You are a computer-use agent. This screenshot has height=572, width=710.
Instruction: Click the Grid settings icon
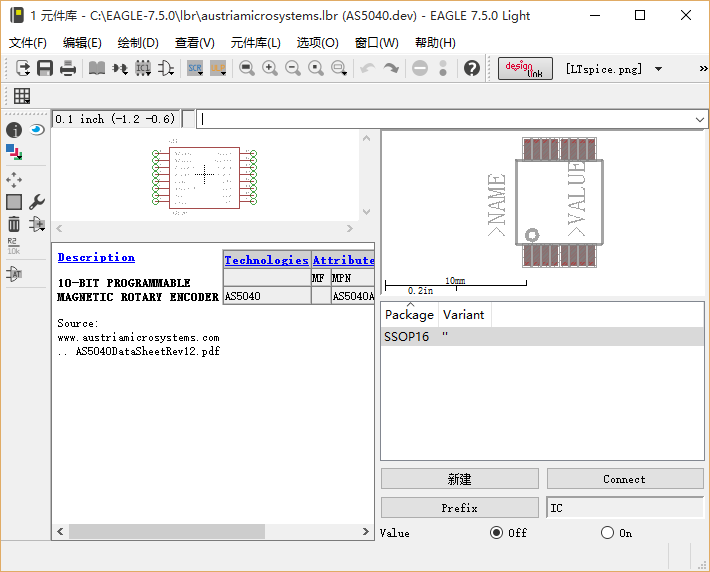22,96
